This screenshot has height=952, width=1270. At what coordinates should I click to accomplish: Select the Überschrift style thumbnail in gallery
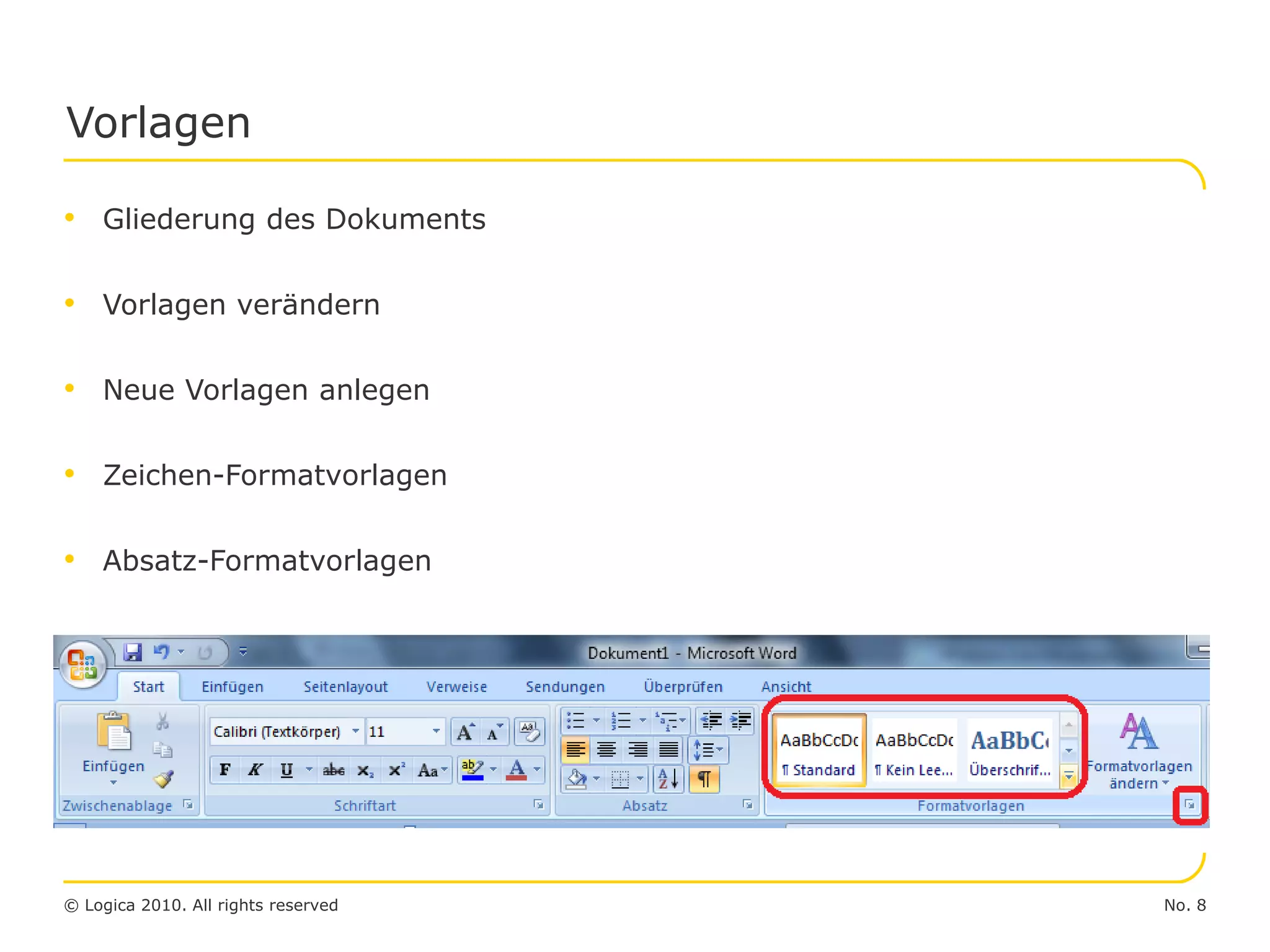pyautogui.click(x=1010, y=752)
